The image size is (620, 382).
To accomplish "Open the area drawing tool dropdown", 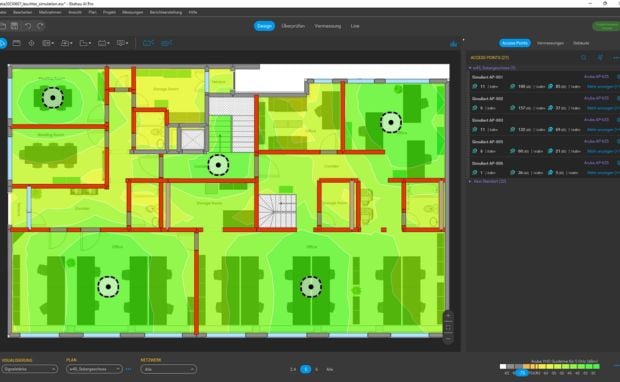I will click(85, 43).
